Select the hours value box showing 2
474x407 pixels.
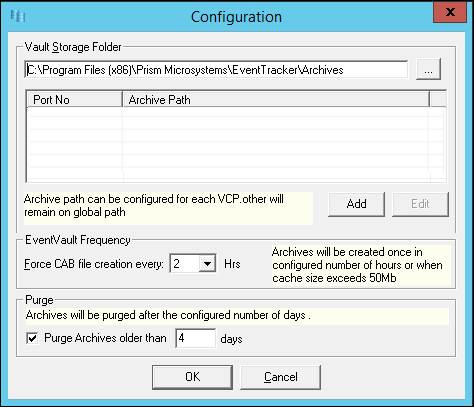(x=185, y=264)
